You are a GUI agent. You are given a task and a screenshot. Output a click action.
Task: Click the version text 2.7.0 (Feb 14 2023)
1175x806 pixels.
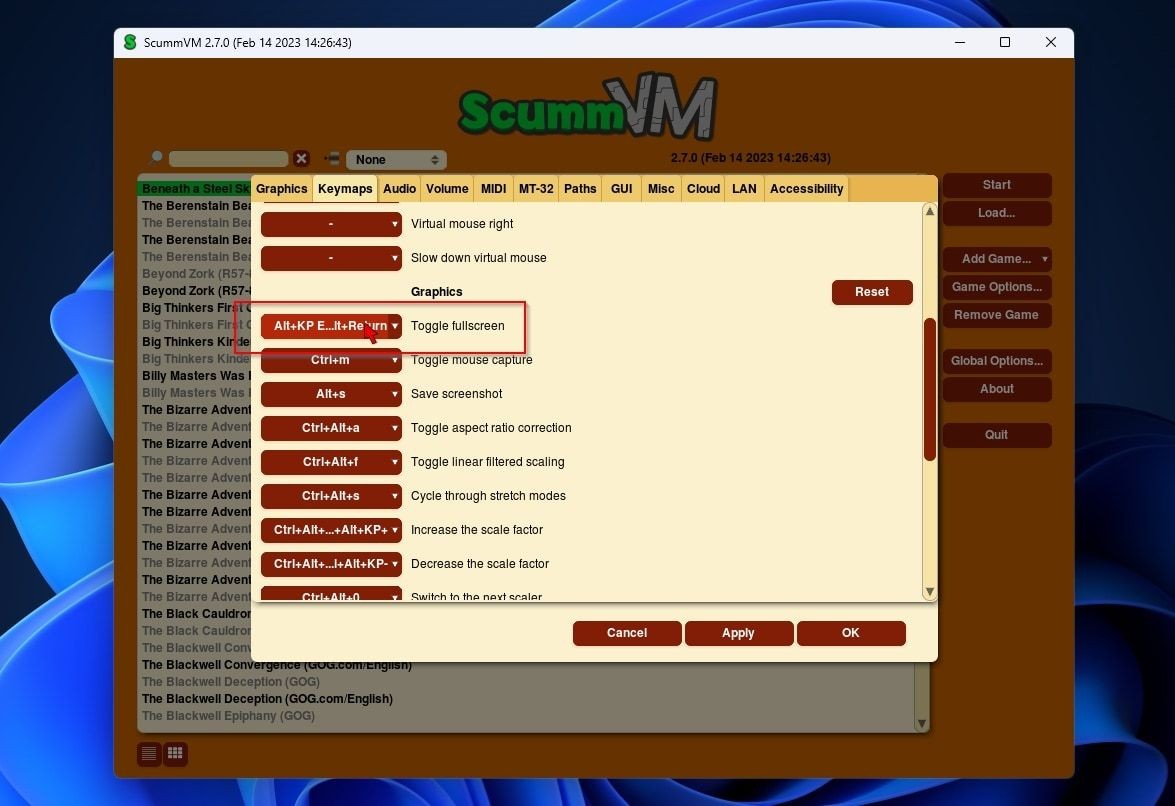pos(750,158)
